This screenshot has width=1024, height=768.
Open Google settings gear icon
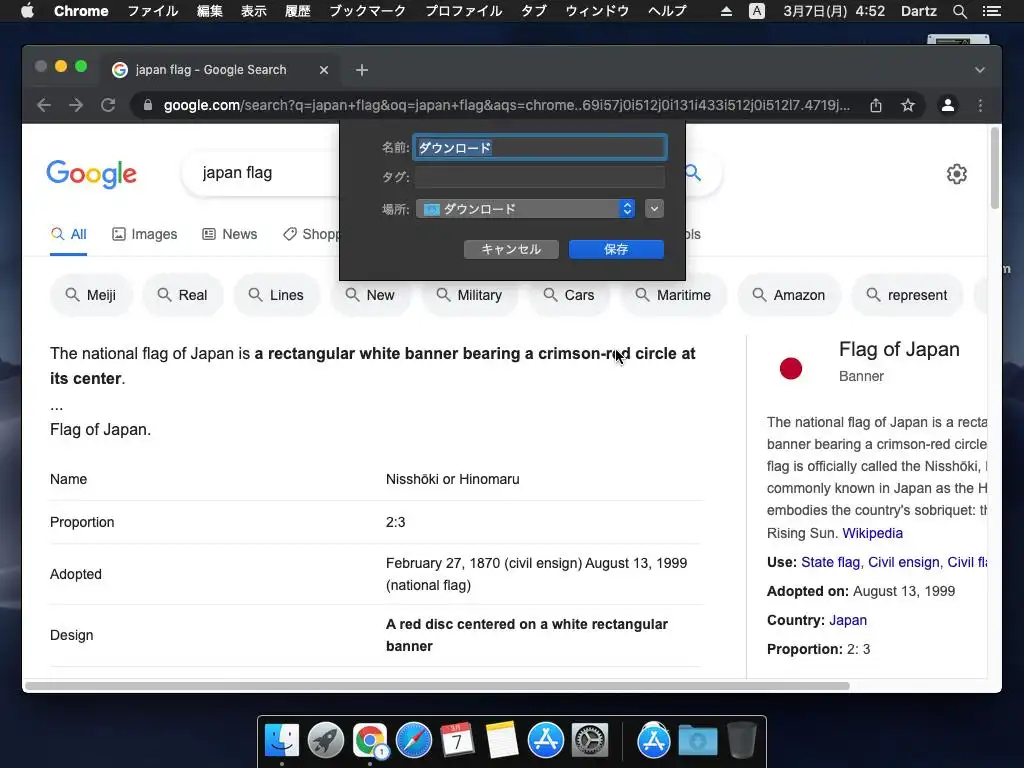(957, 174)
